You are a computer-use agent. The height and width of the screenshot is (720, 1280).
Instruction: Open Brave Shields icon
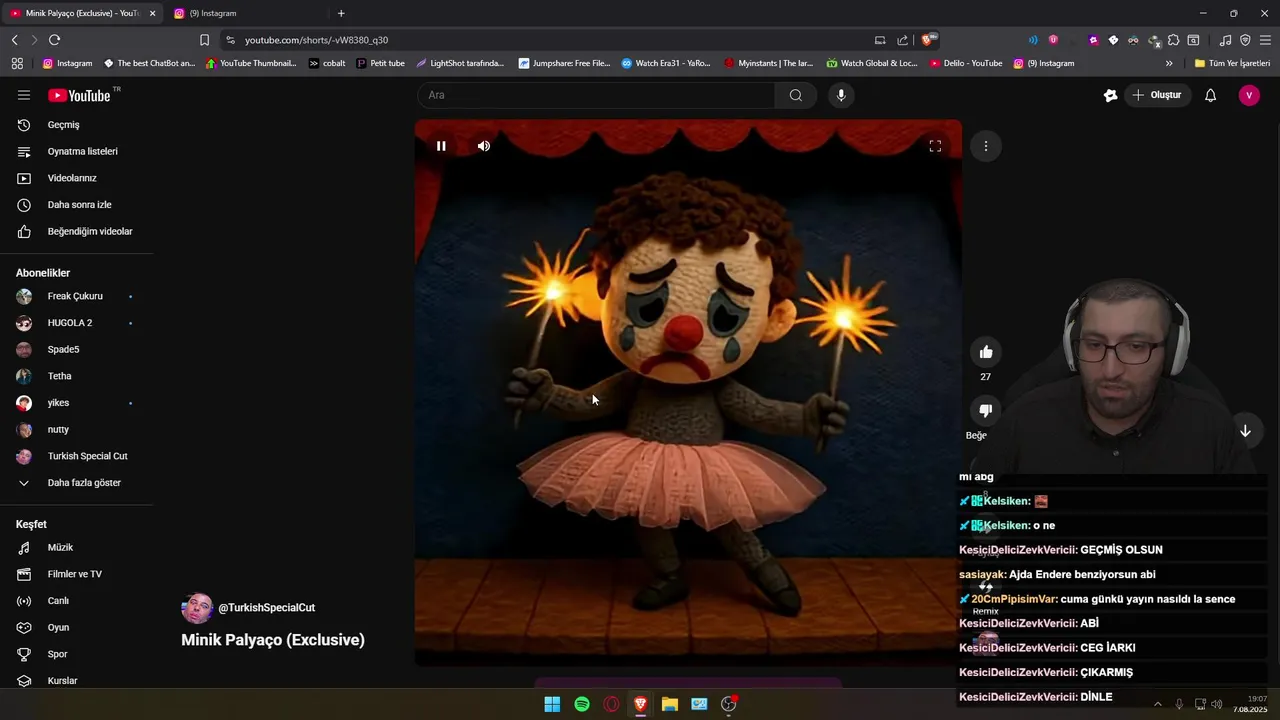[929, 40]
